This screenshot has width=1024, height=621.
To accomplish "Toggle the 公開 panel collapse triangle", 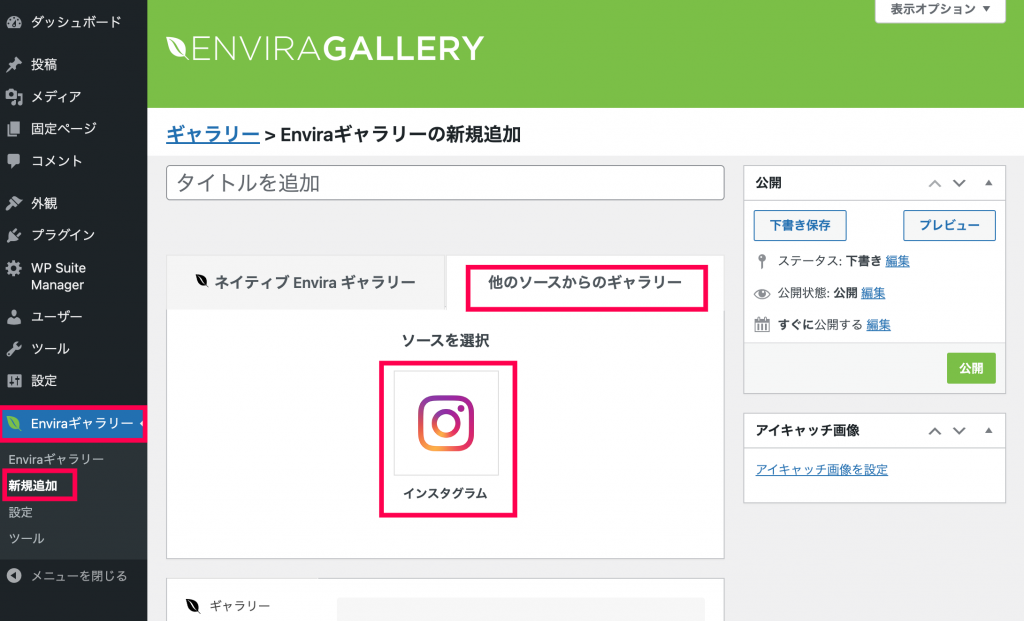I will click(x=989, y=183).
